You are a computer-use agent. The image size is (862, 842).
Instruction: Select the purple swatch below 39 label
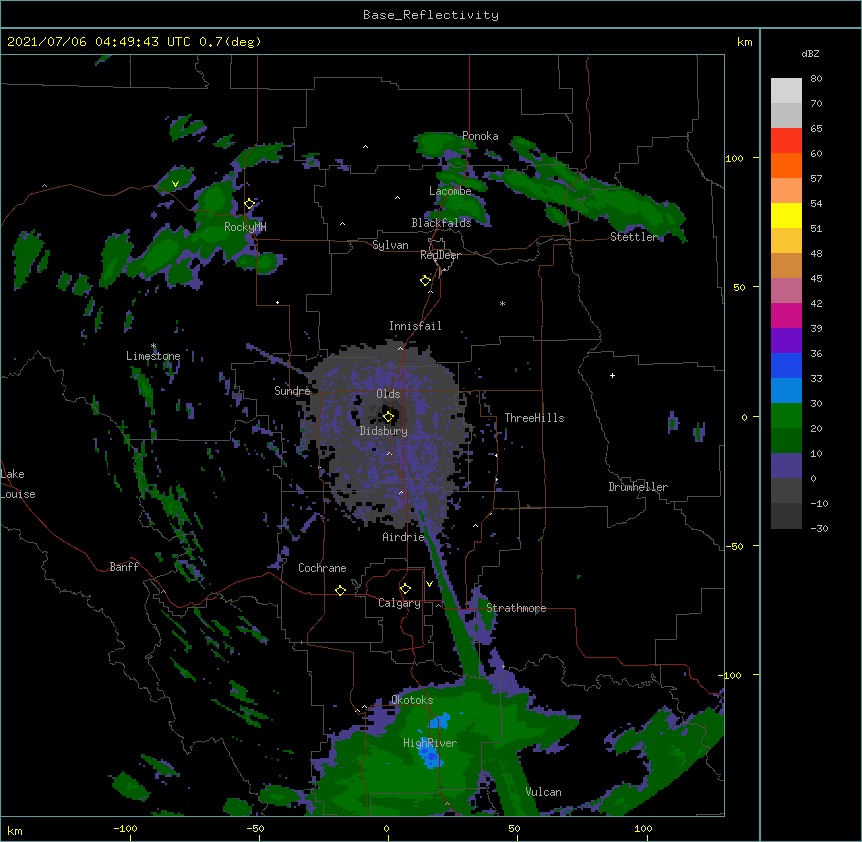786,340
